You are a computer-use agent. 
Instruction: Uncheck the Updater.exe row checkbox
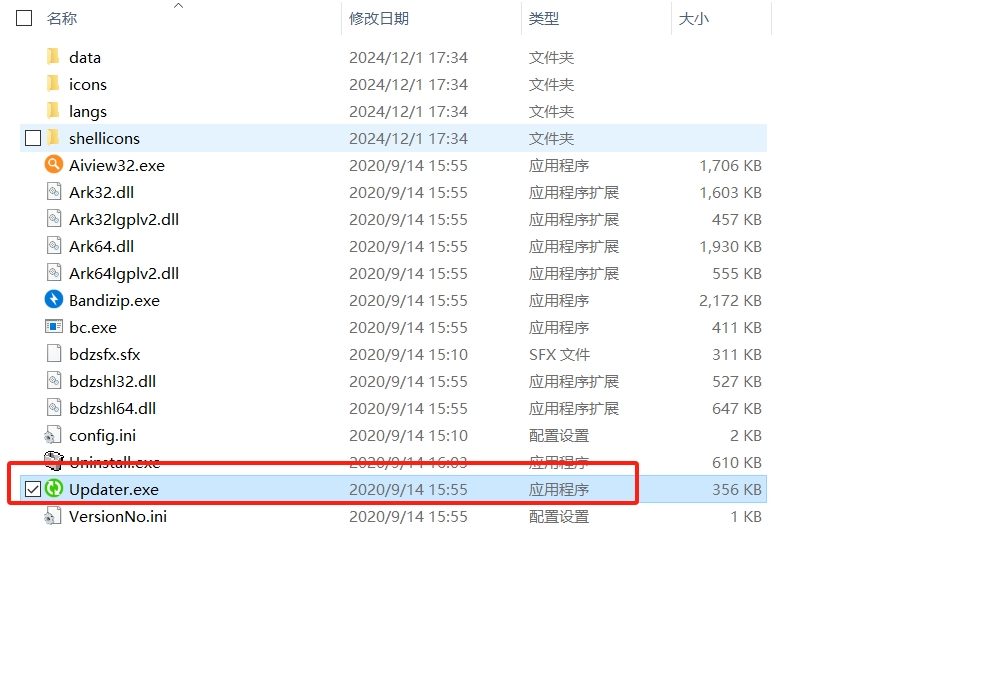(x=33, y=489)
